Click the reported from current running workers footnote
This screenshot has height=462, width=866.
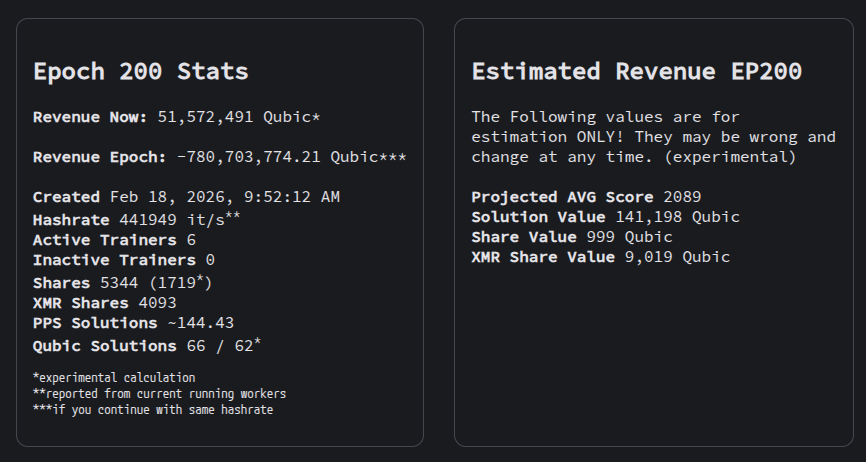coord(159,393)
